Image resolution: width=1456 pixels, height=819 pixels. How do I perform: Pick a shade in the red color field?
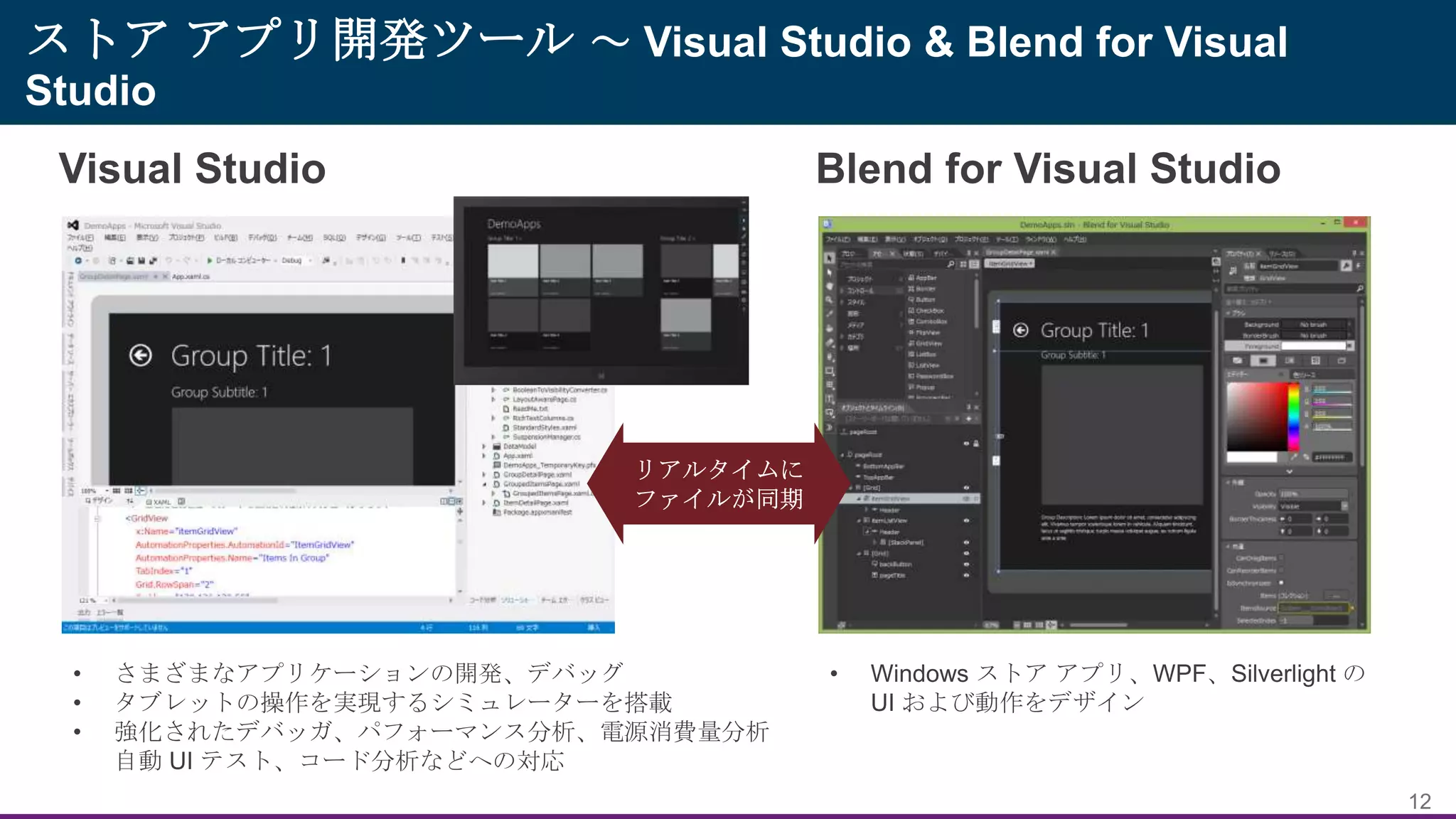pyautogui.click(x=1257, y=417)
